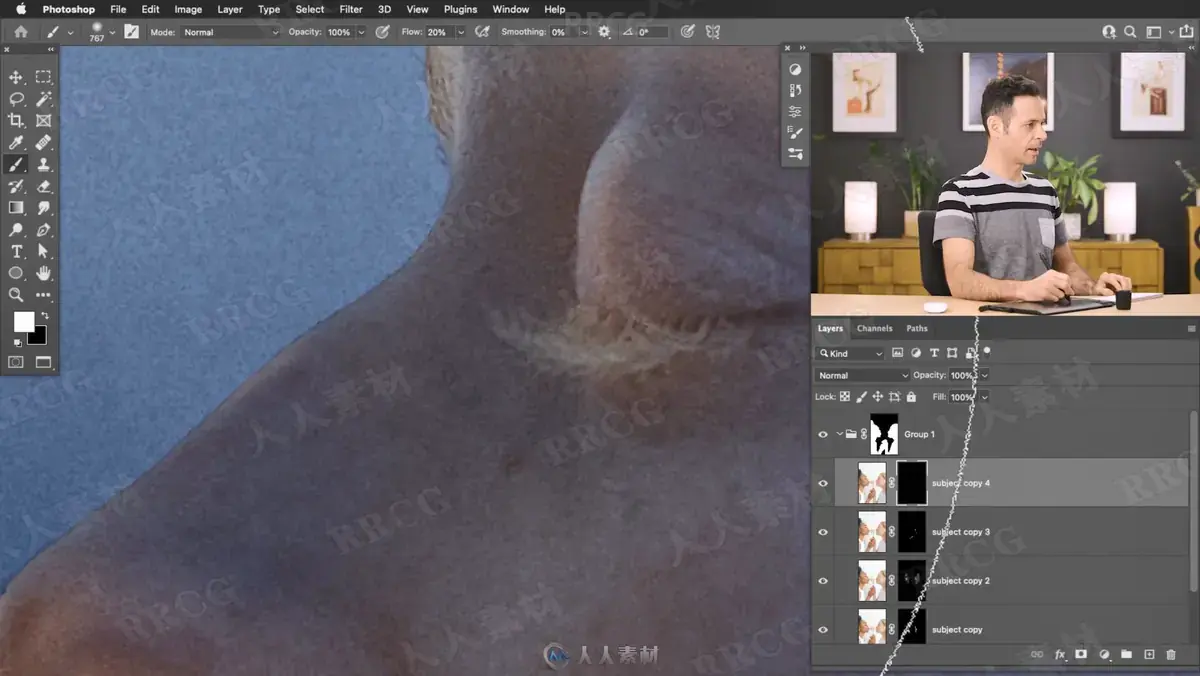Toggle lock image pixels brush icon

pyautogui.click(x=862, y=397)
